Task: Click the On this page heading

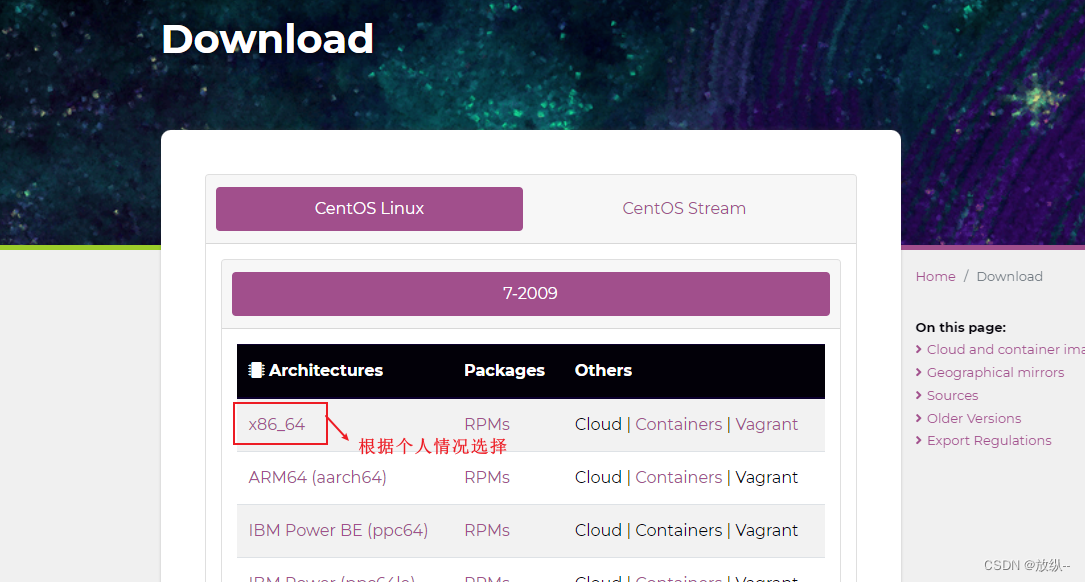Action: 960,327
